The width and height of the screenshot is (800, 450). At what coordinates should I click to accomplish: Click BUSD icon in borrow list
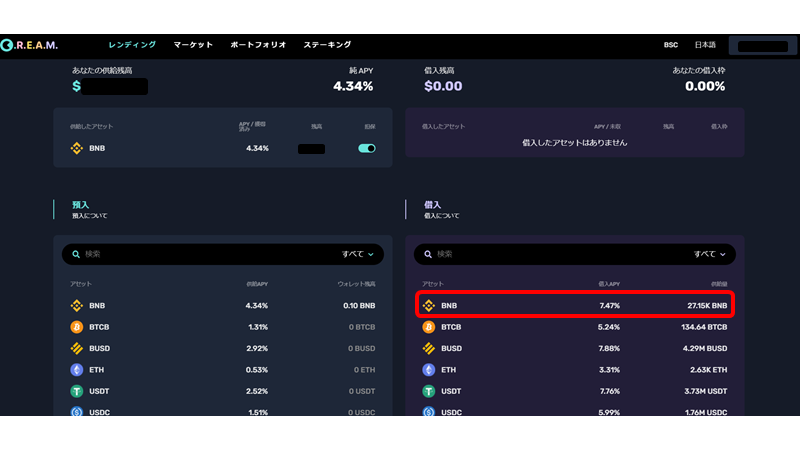429,348
